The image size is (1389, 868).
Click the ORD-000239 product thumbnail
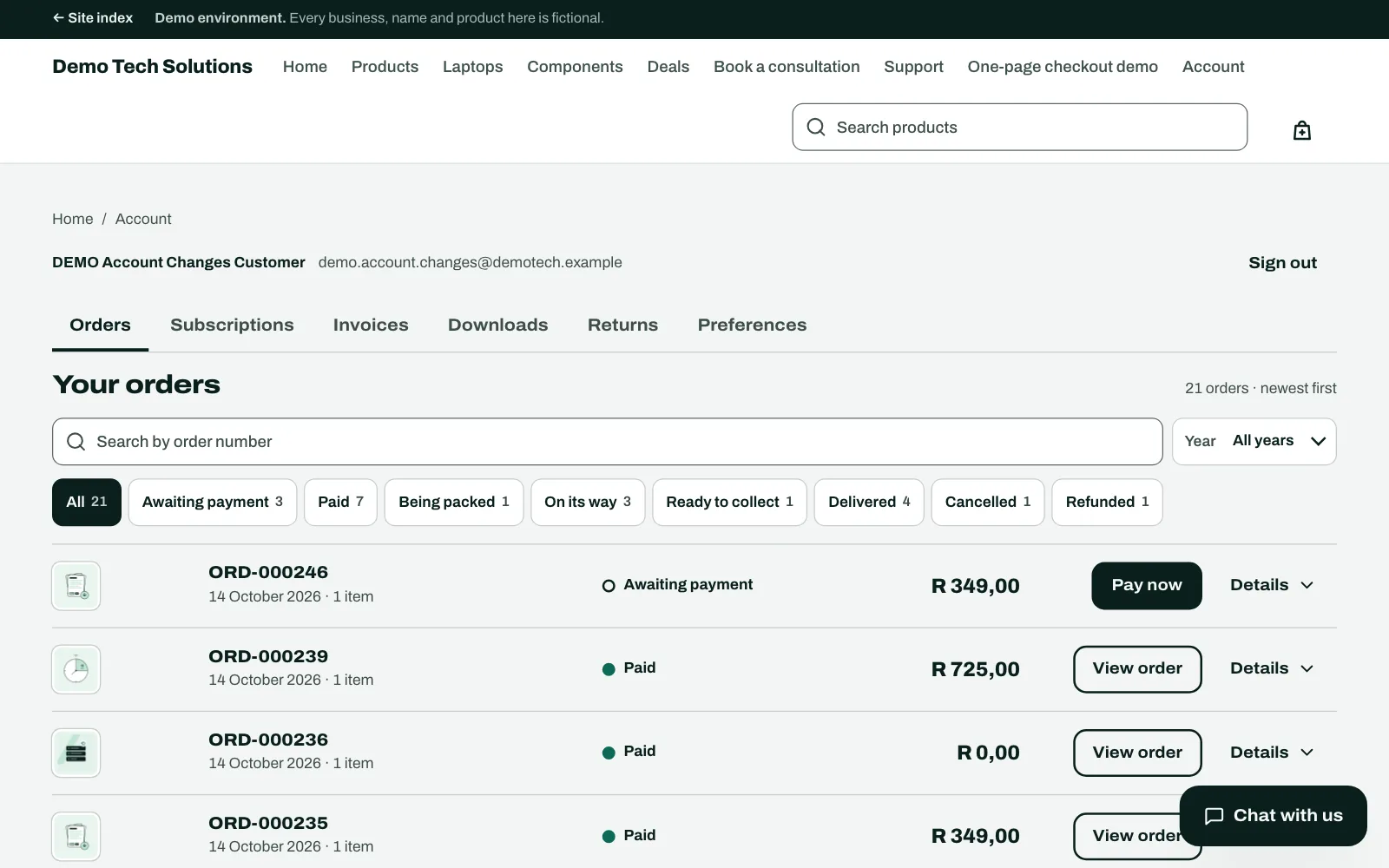76,669
